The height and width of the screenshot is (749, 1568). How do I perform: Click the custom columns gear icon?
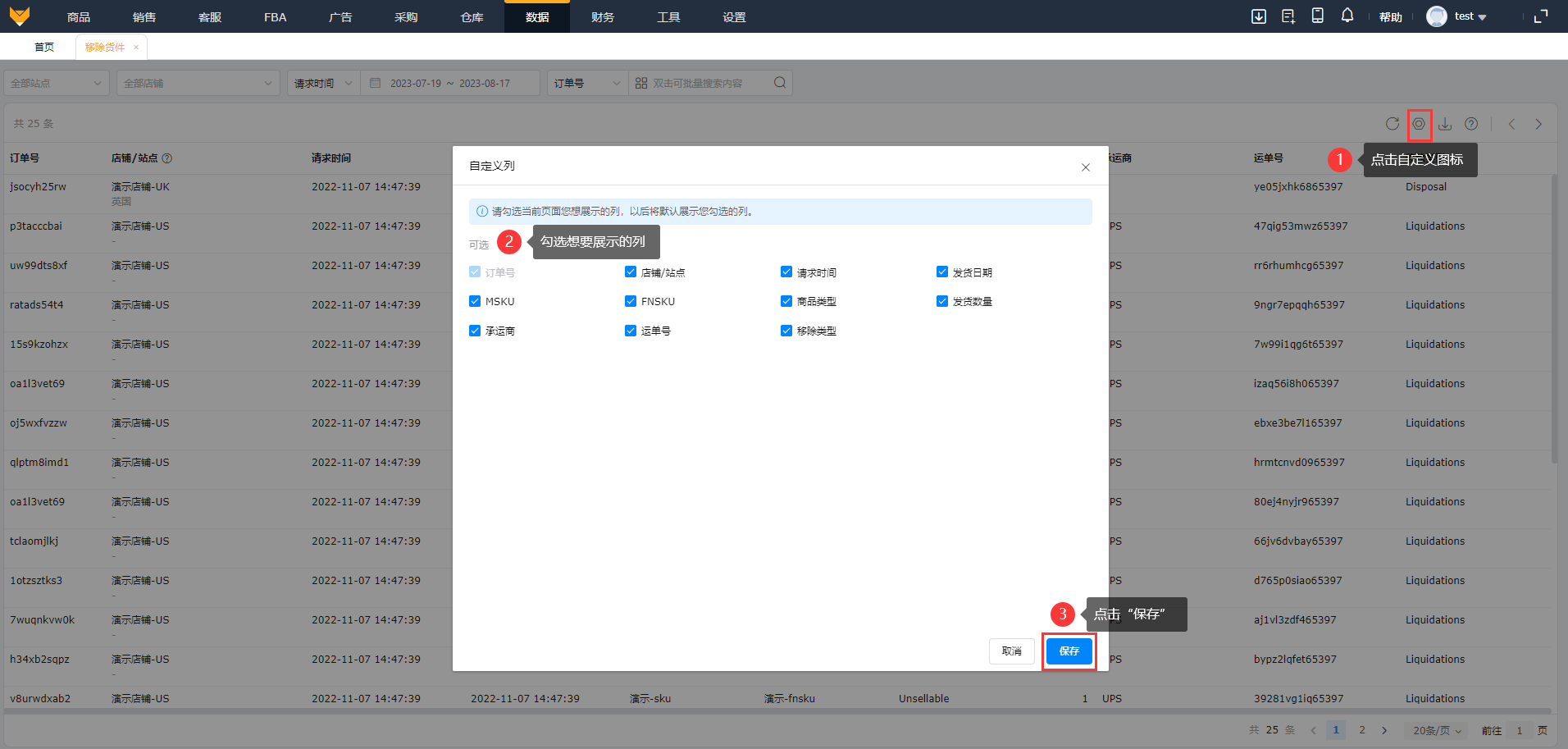pyautogui.click(x=1419, y=124)
